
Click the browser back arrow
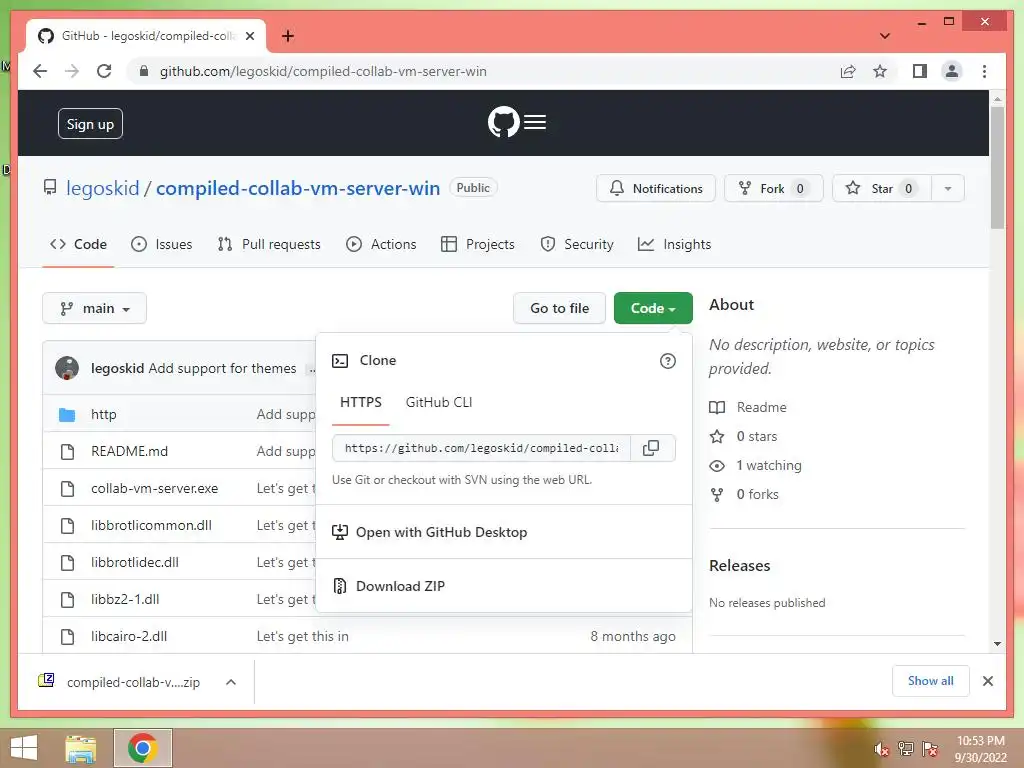click(x=40, y=71)
